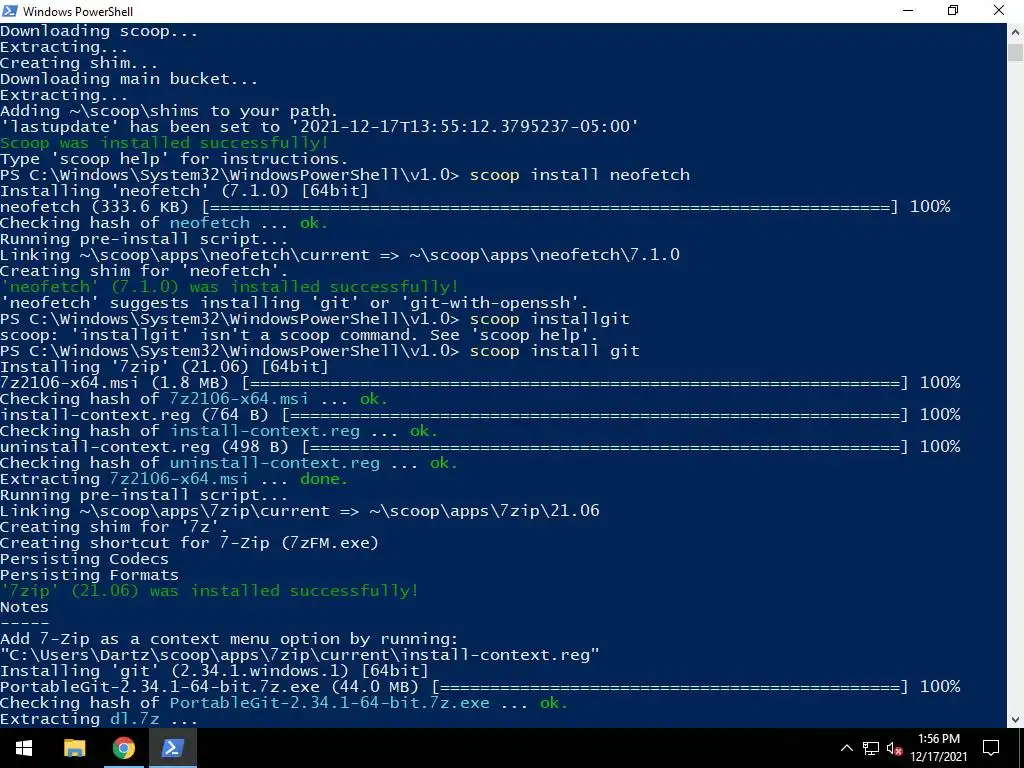Screen dimensions: 1024x768
Task: Click the install-context.reg (764 B) progress line
Action: pos(480,415)
